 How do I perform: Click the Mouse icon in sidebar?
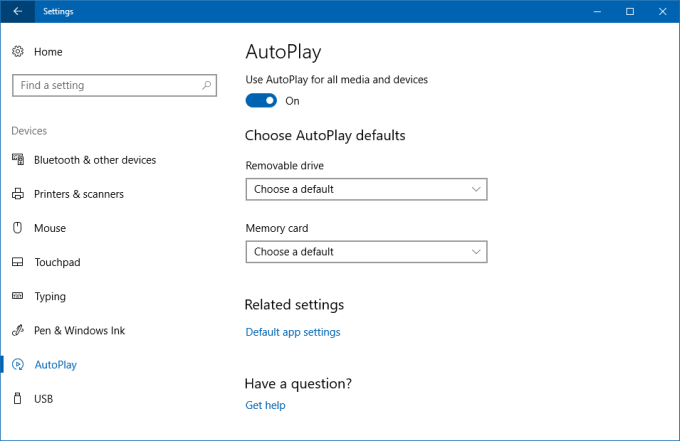tap(17, 228)
